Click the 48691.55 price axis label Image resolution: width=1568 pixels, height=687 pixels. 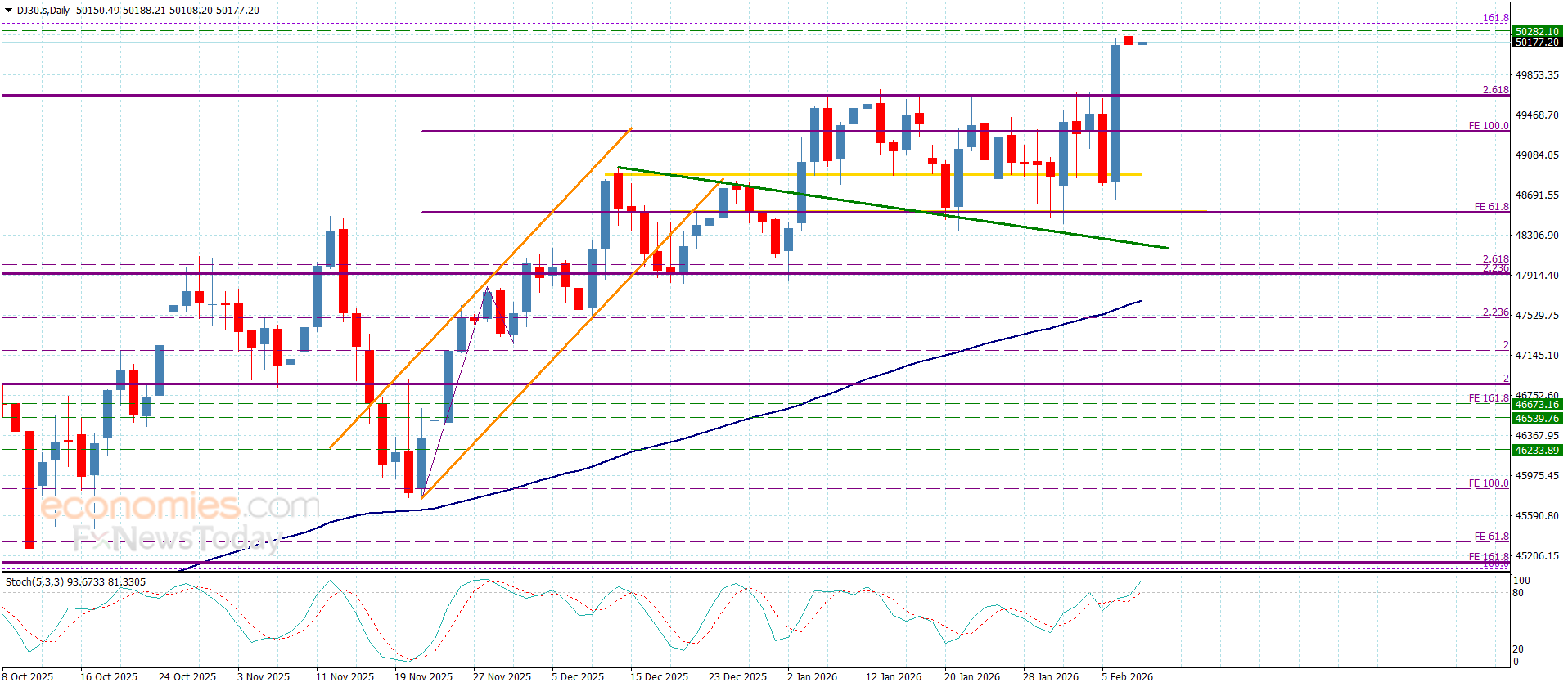coord(1537,195)
